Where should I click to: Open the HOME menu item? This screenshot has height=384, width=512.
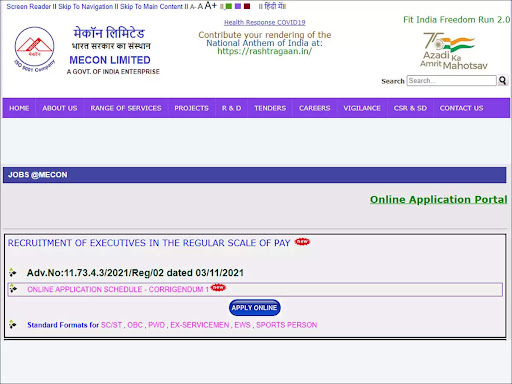19,108
